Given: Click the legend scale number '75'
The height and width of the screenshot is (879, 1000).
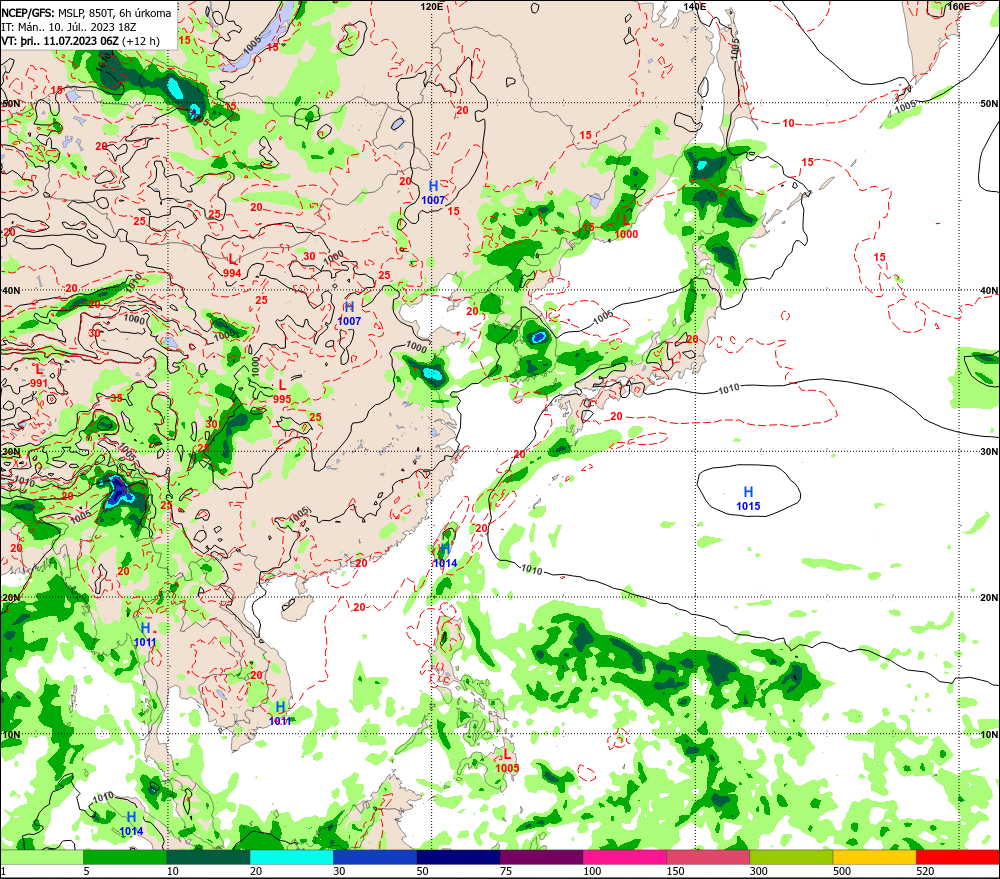Looking at the screenshot, I should [506, 871].
